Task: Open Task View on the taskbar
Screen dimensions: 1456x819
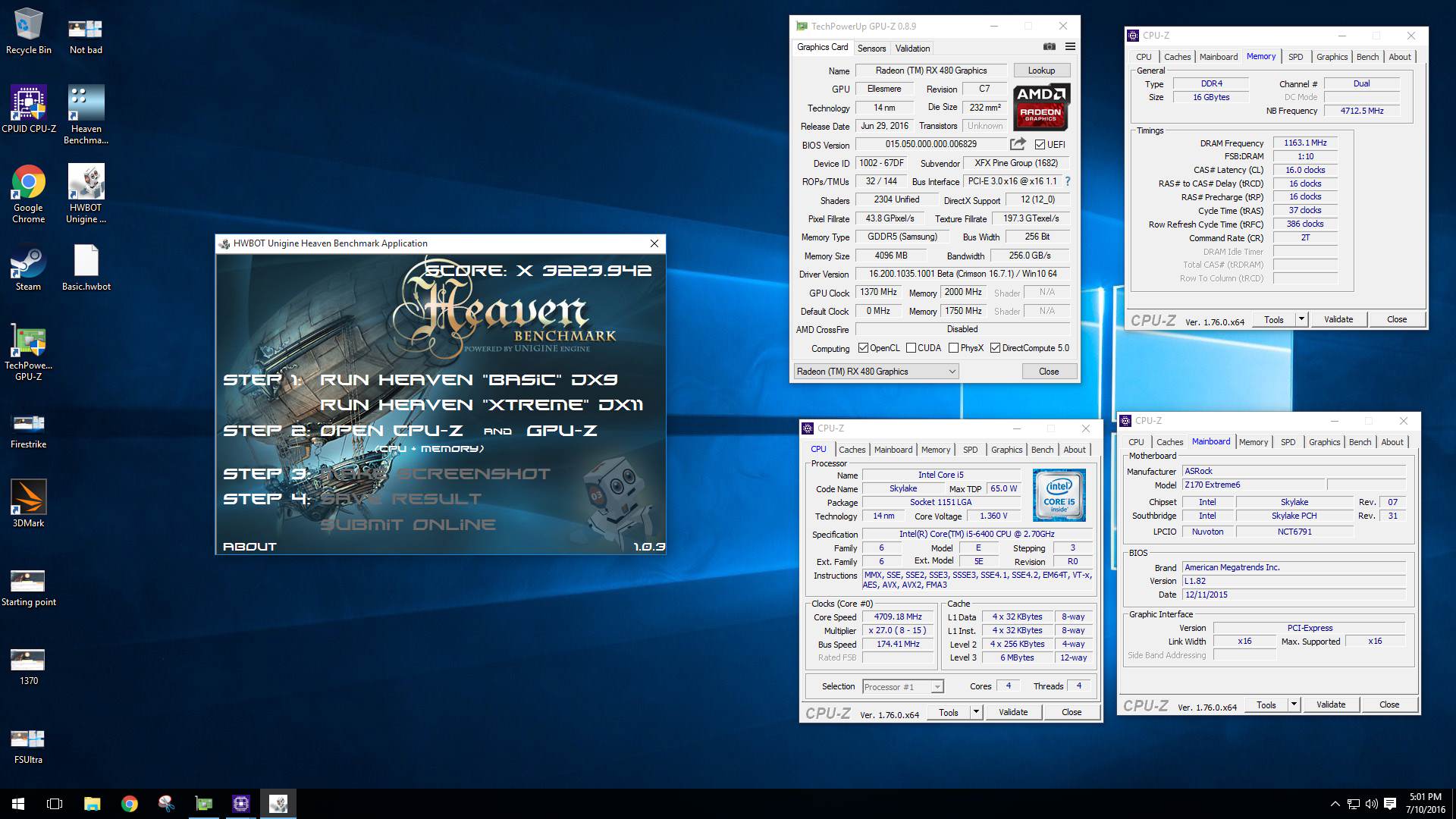Action: tap(55, 804)
